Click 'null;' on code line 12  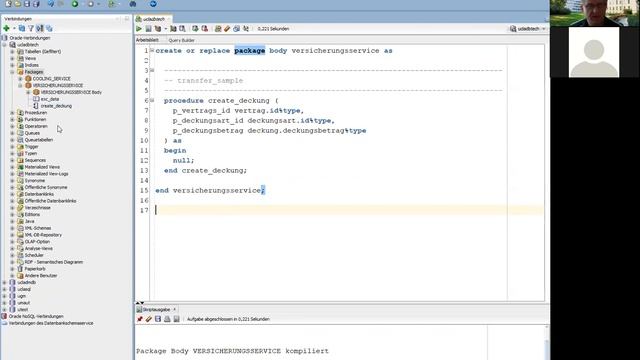(183, 160)
